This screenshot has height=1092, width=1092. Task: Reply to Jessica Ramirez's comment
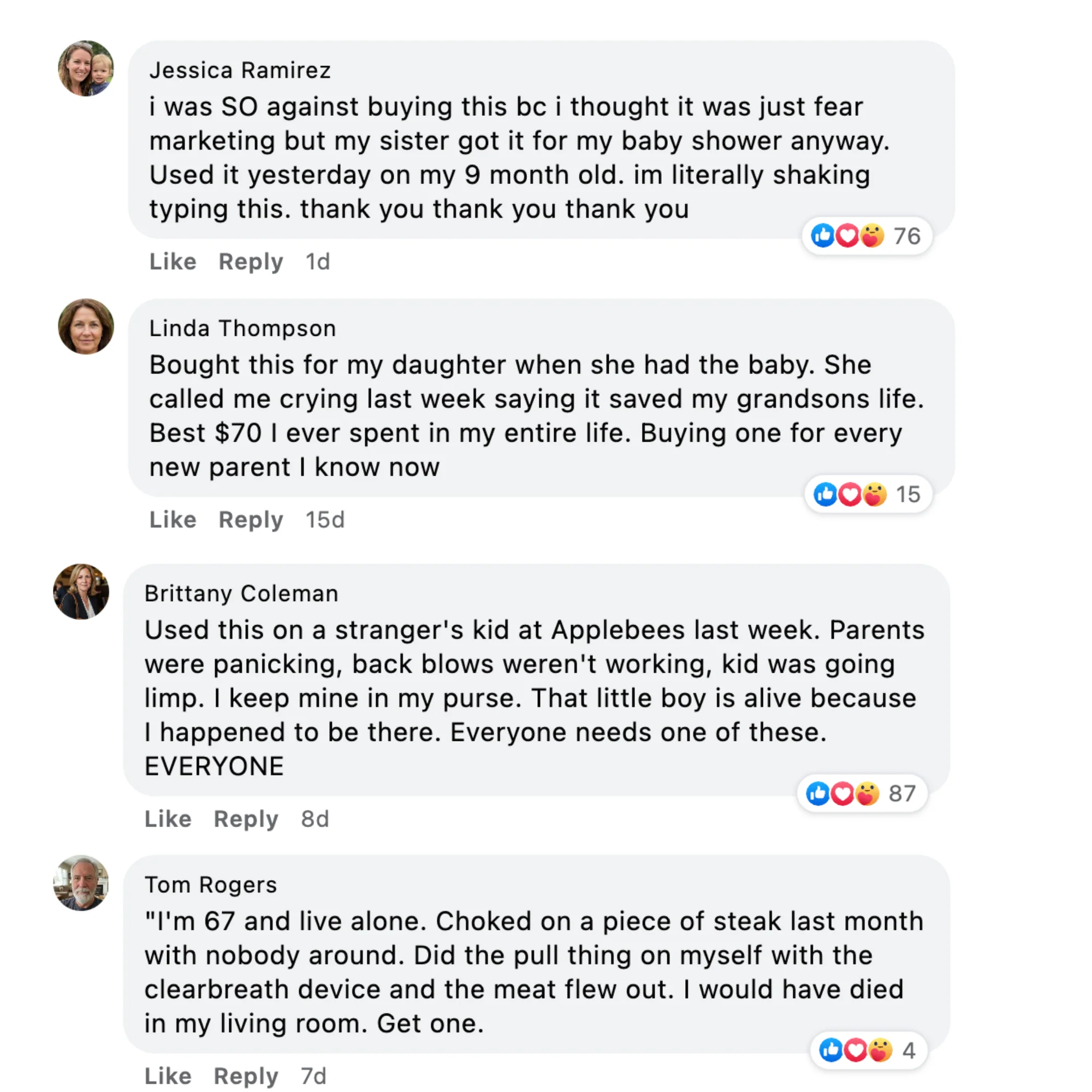click(x=251, y=262)
